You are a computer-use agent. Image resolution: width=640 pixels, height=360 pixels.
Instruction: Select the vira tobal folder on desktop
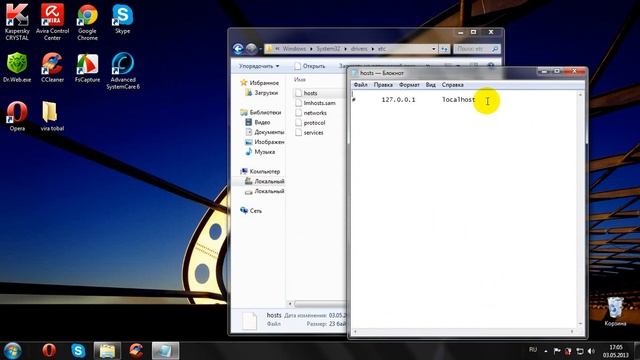(x=52, y=116)
